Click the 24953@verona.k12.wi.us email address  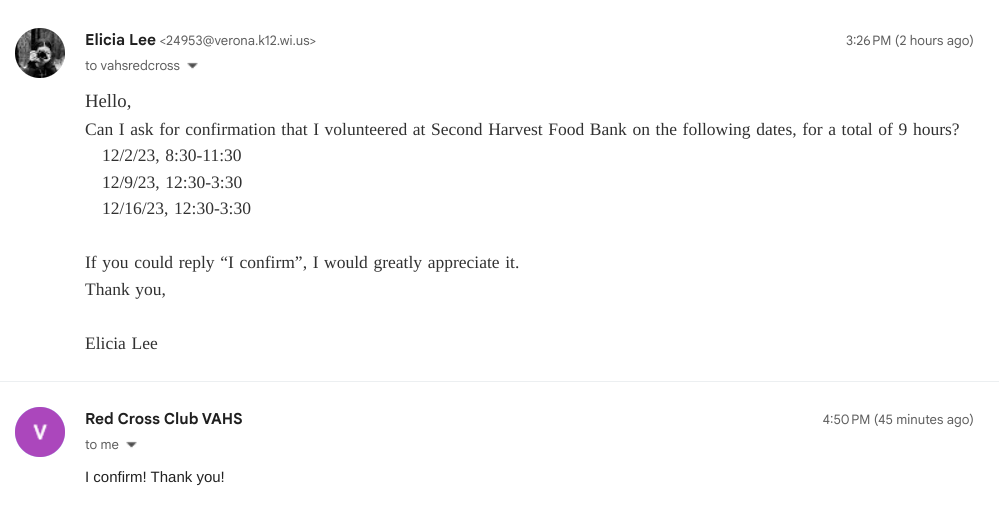[238, 41]
